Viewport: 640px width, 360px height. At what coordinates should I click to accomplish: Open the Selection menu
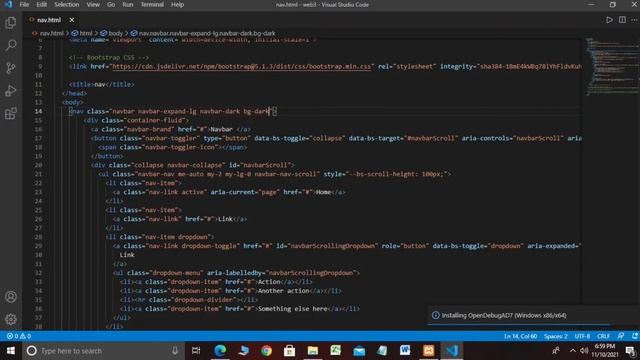click(67, 4)
